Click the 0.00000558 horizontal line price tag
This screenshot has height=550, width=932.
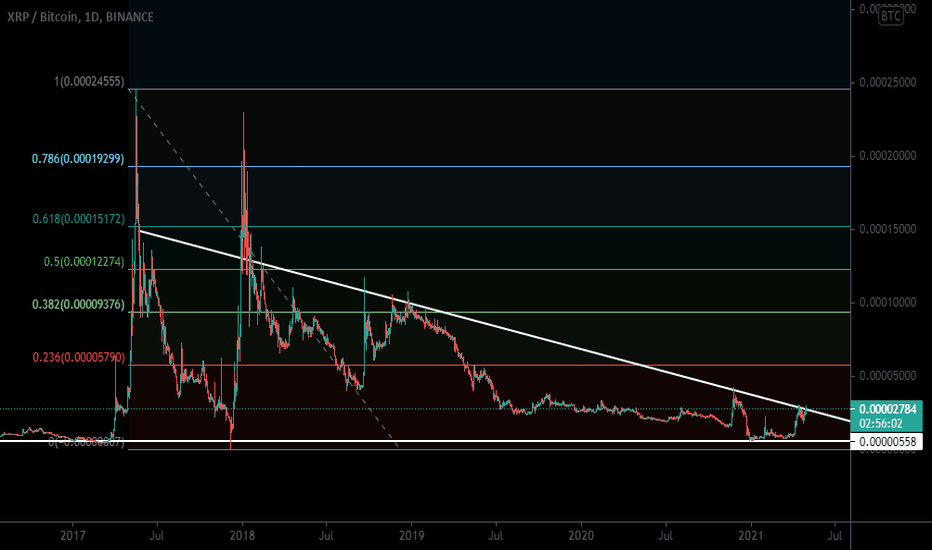[887, 441]
